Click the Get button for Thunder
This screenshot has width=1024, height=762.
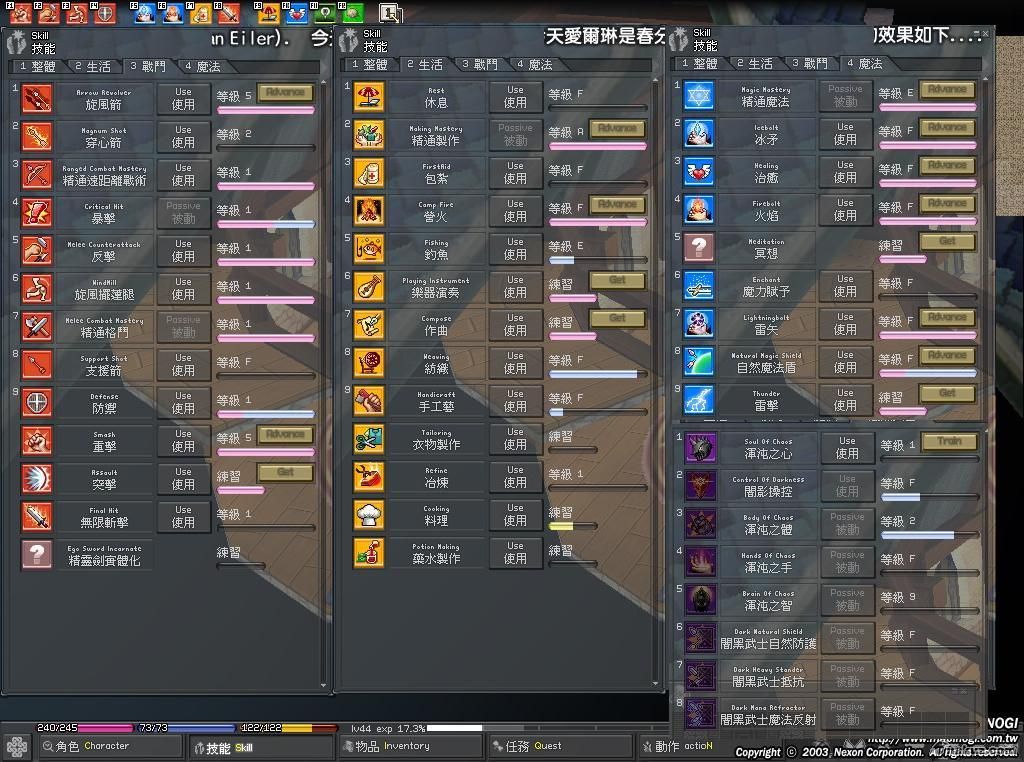948,393
